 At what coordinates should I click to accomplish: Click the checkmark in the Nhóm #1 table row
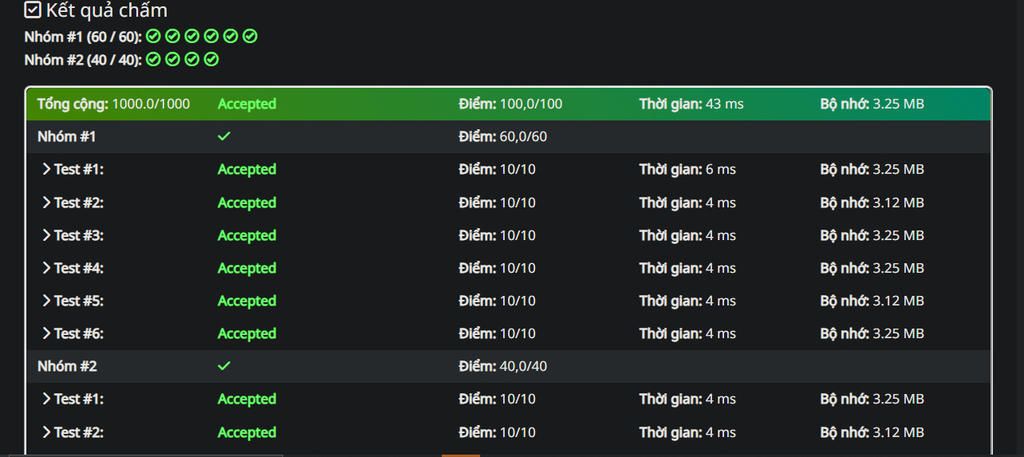[224, 136]
